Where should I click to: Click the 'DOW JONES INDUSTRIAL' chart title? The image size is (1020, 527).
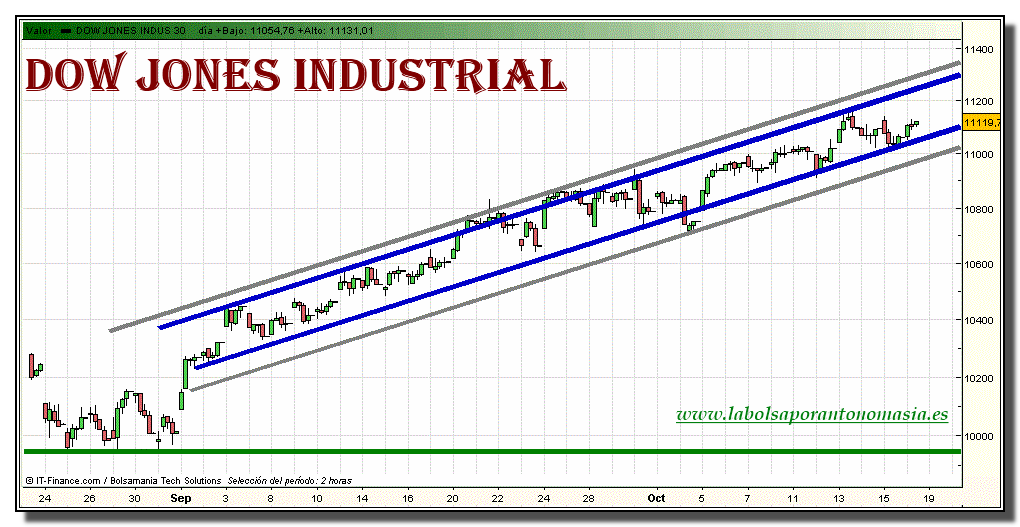tap(295, 75)
